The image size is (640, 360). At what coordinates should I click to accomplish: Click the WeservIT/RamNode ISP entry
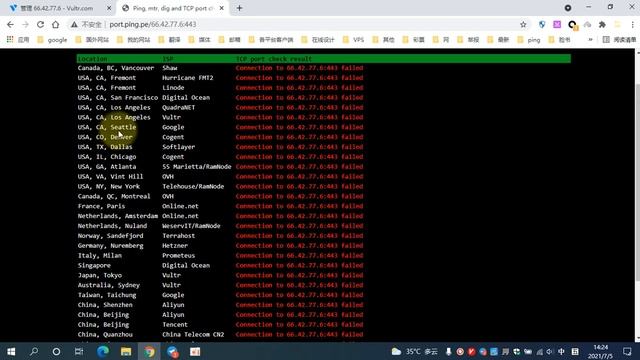click(x=191, y=226)
